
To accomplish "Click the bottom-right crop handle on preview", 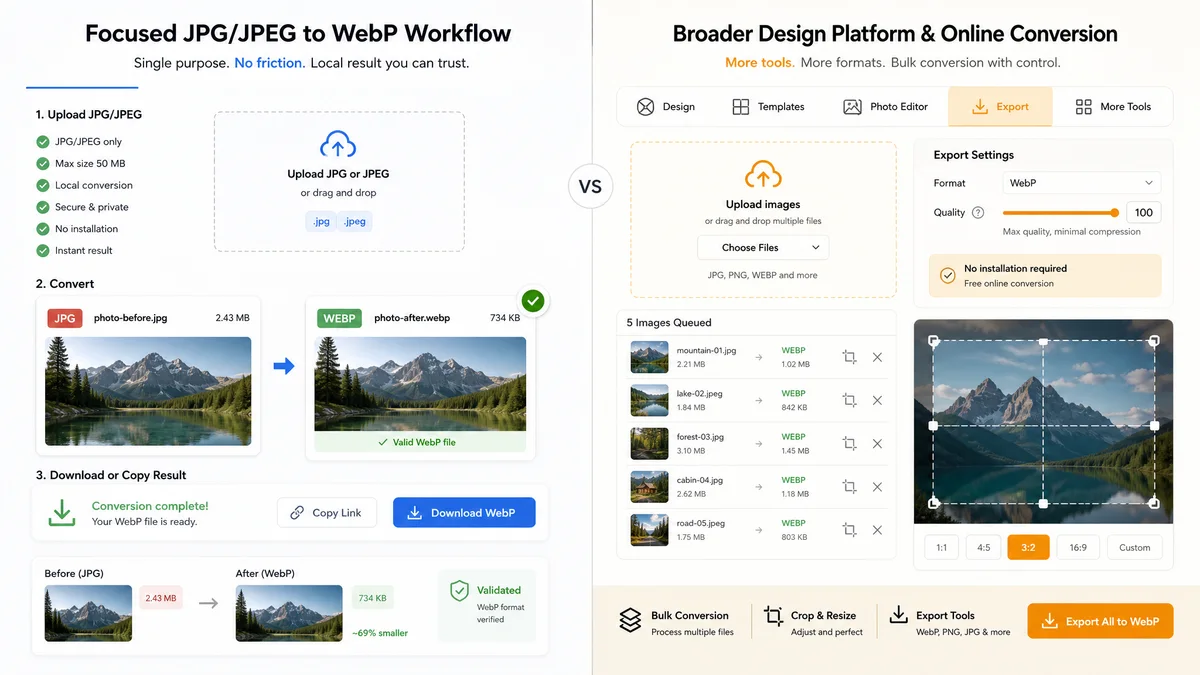I will [x=1154, y=503].
